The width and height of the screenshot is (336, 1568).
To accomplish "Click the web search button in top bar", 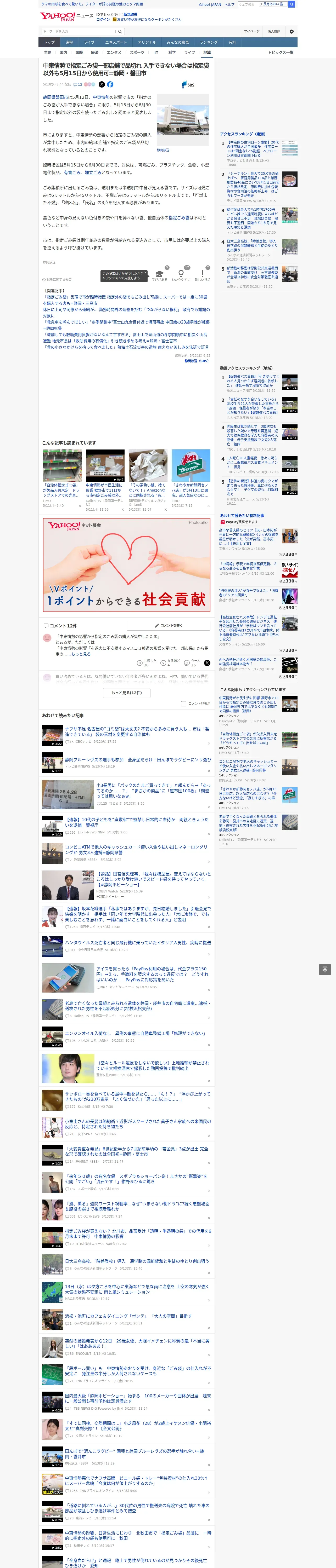I will (x=292, y=4).
